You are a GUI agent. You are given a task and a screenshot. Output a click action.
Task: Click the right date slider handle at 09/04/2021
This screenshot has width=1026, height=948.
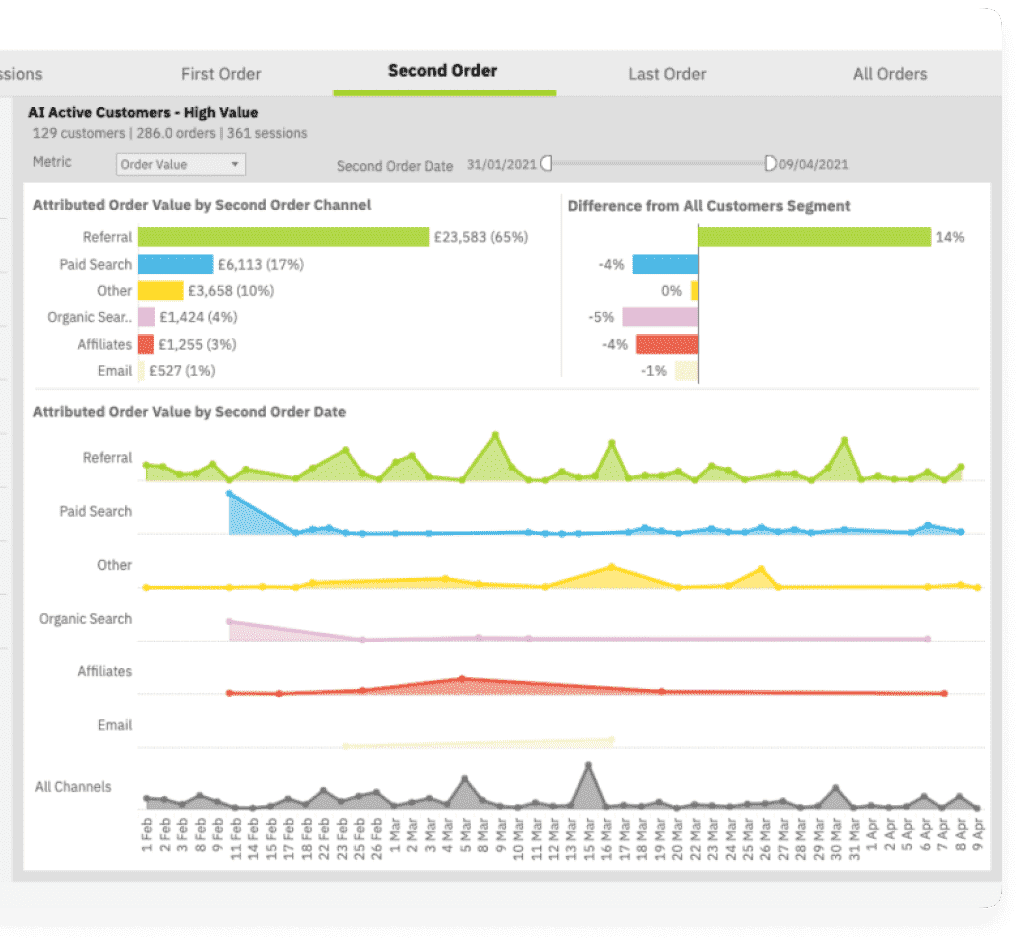[x=770, y=163]
